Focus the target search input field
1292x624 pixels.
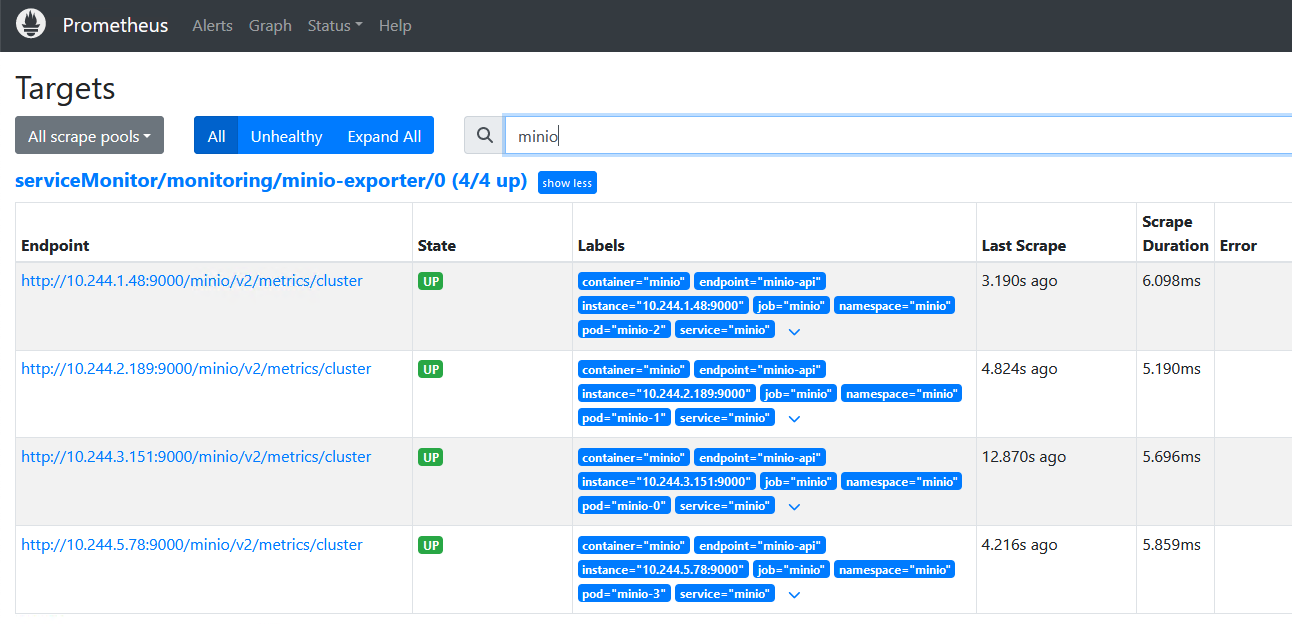click(898, 136)
